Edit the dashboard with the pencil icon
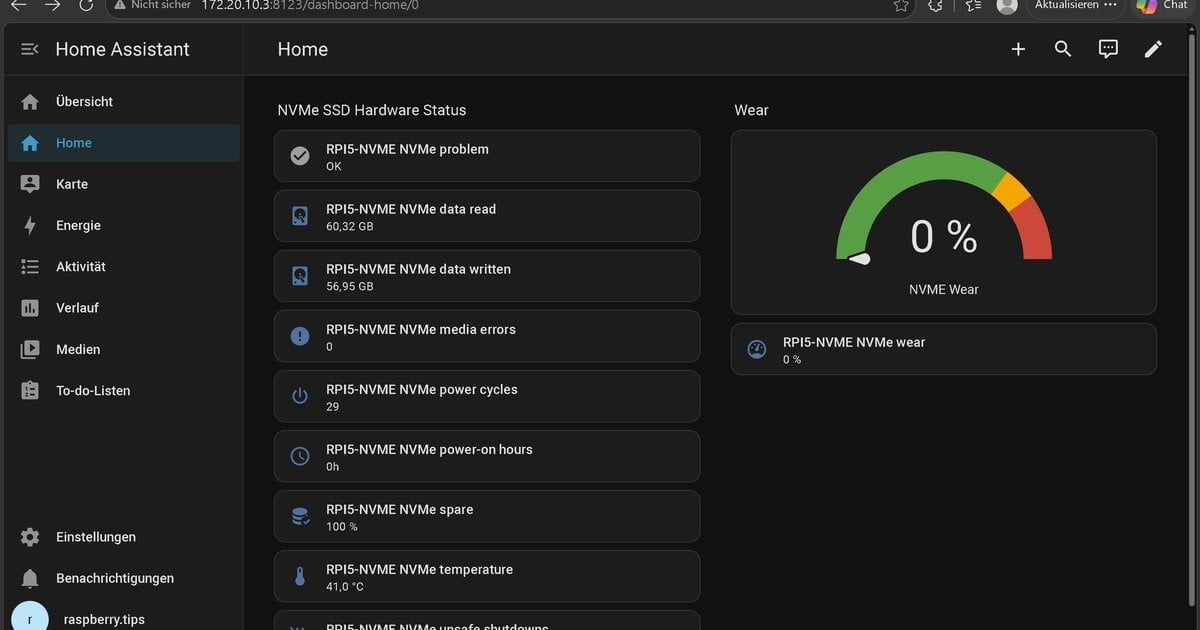This screenshot has width=1200, height=630. pos(1153,49)
